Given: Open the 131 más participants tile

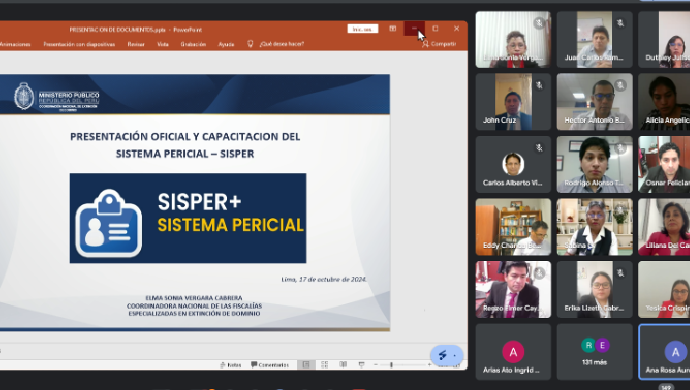Looking at the screenshot, I should point(595,352).
